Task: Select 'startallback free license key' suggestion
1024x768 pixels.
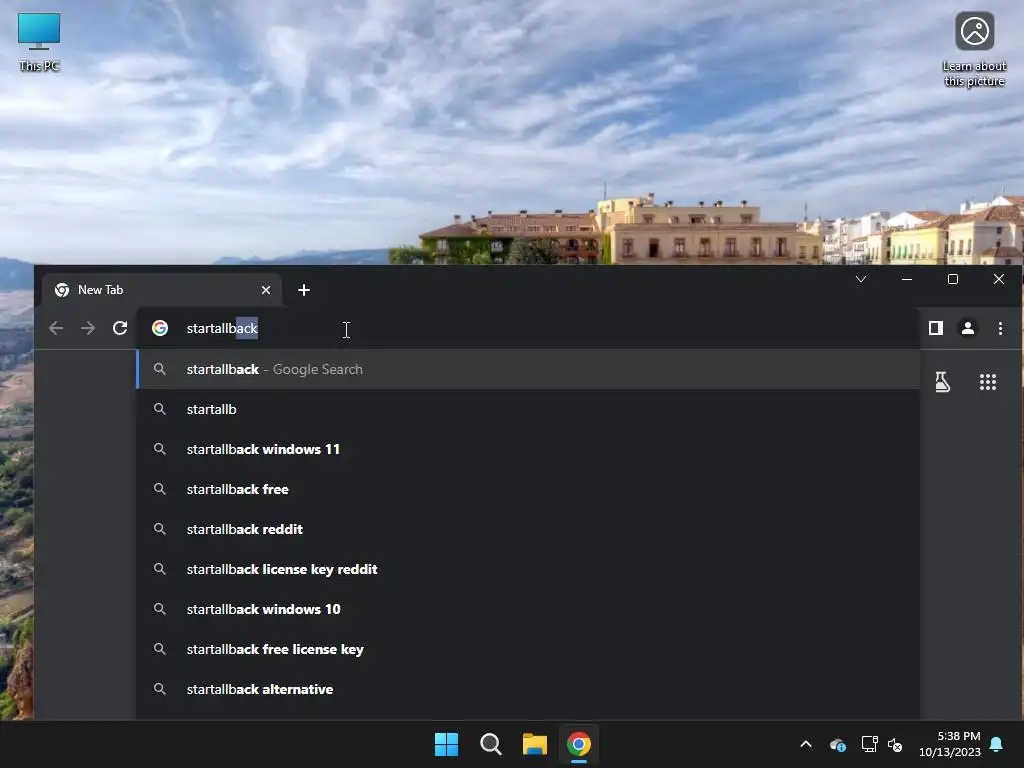Action: (x=528, y=649)
